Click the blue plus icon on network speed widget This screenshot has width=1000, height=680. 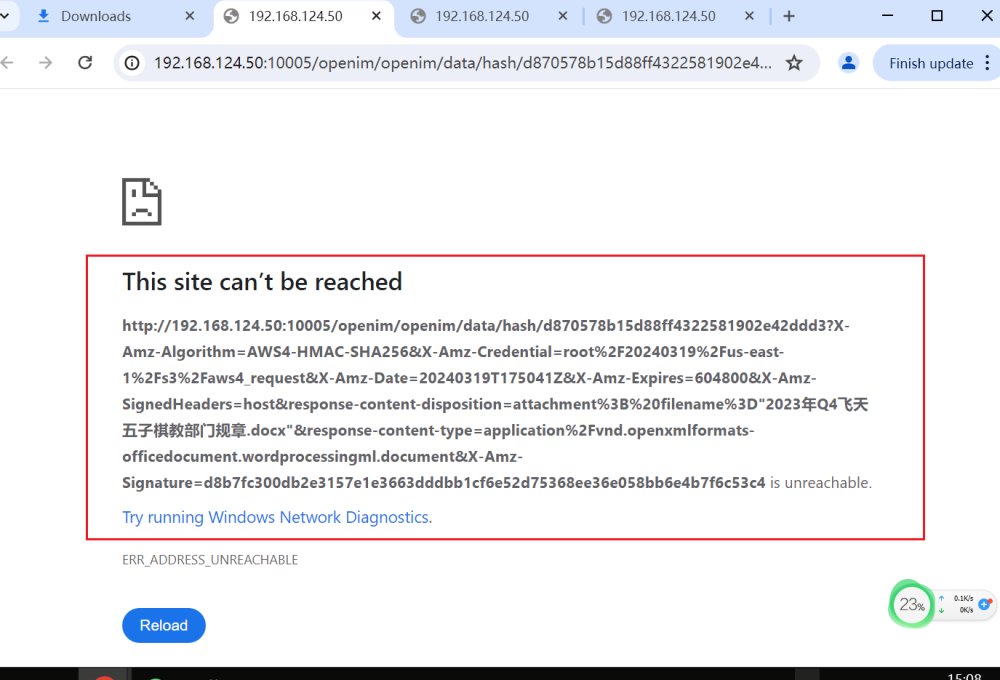pos(984,604)
